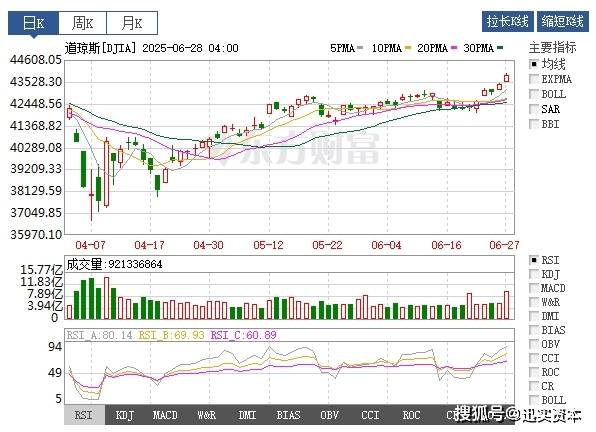596x432 pixels.
Task: Click the 06-27 date axis label
Action: 504,245
